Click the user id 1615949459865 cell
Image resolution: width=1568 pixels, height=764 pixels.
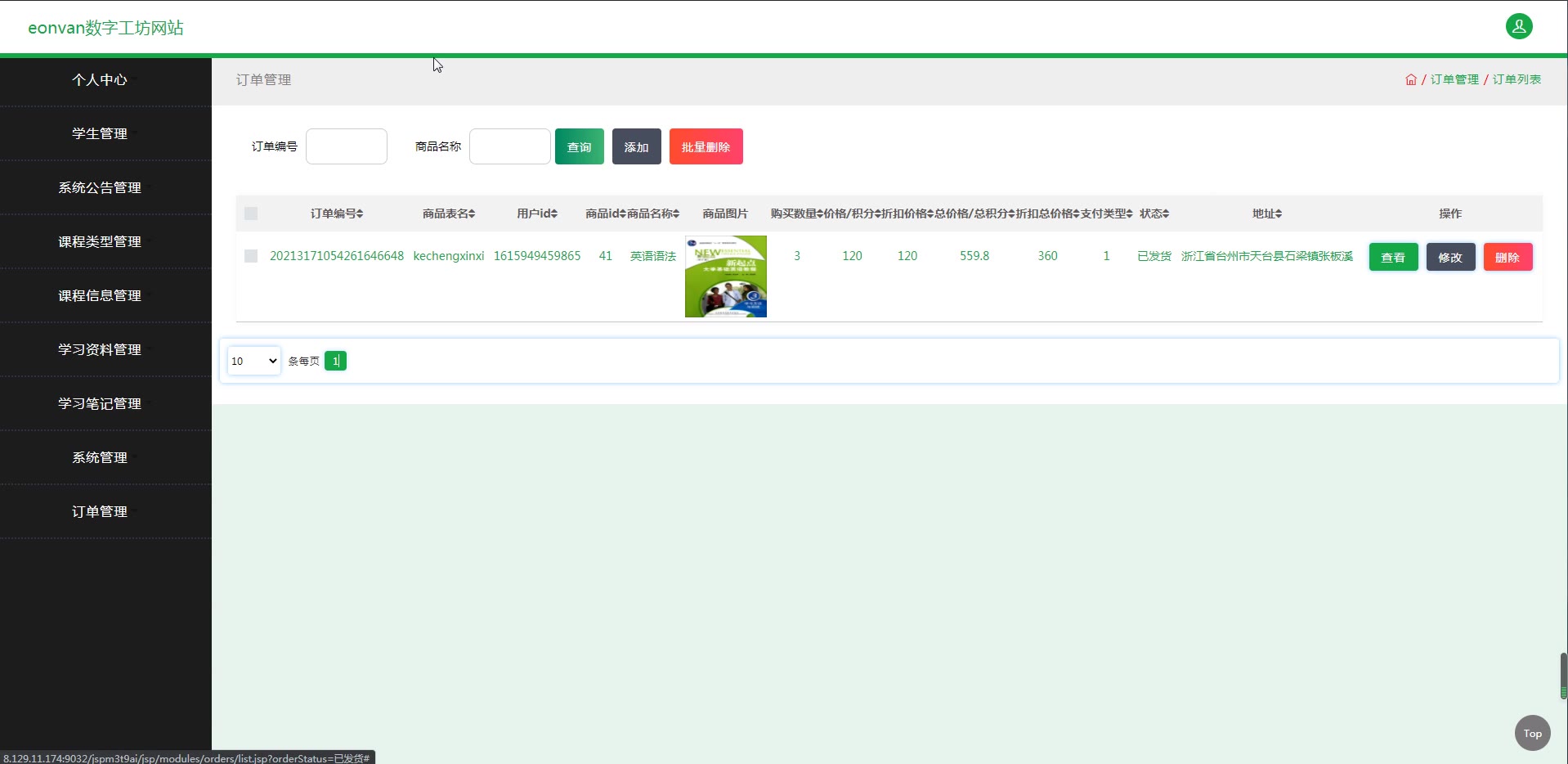click(x=537, y=256)
